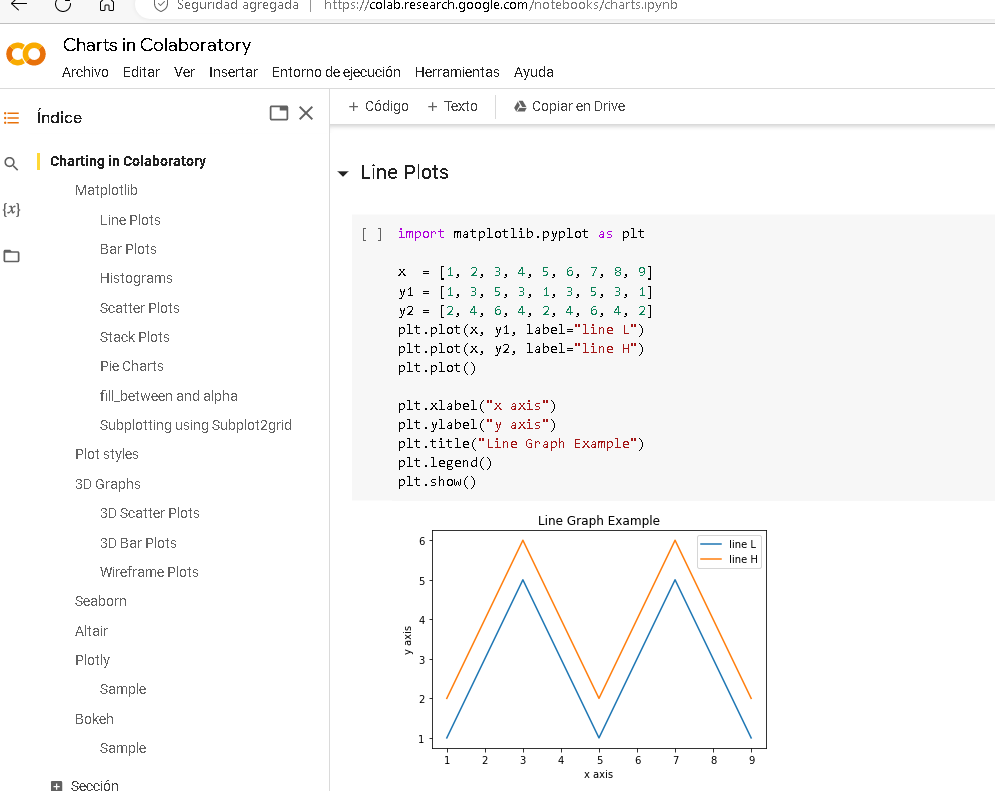Close the Índice sidebar panel
Screen dimensions: 995x791
tap(306, 113)
